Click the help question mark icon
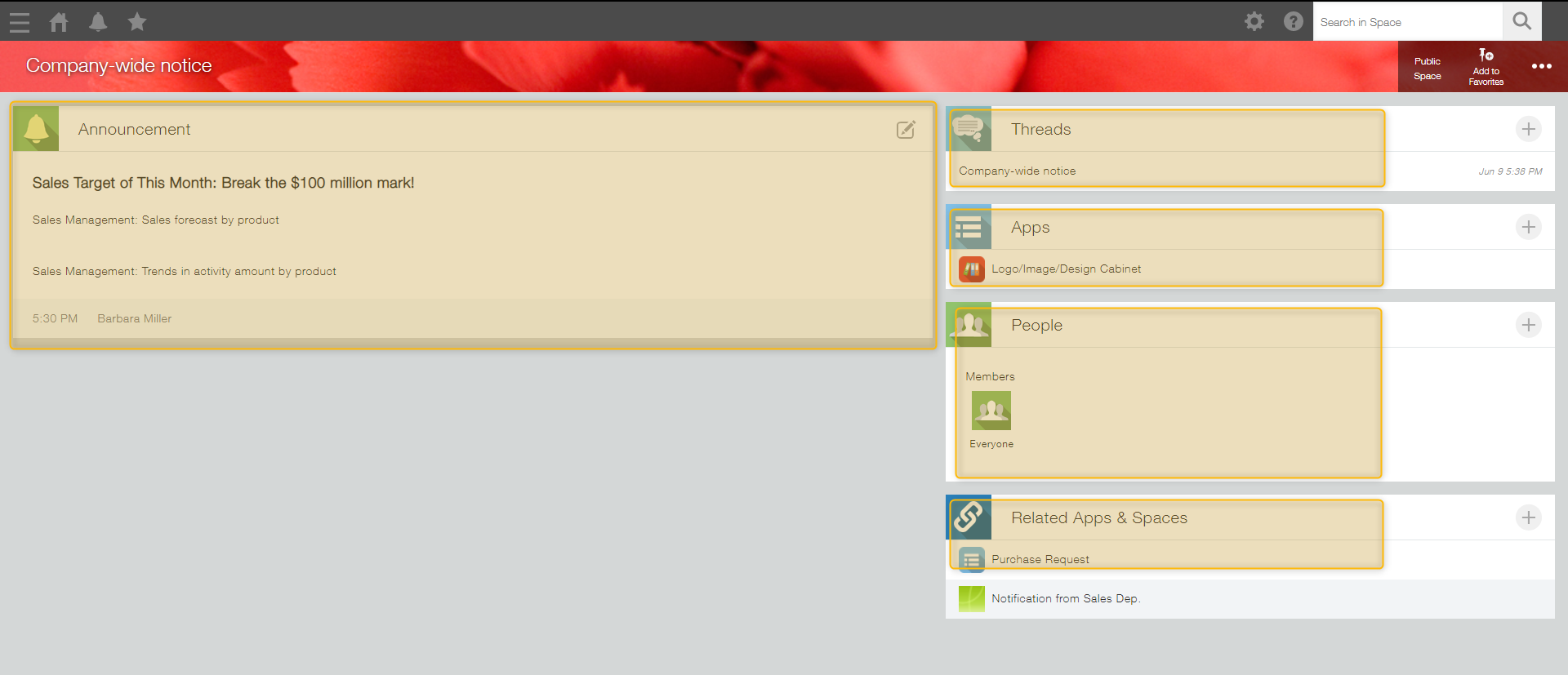Image resolution: width=1568 pixels, height=675 pixels. pos(1294,22)
